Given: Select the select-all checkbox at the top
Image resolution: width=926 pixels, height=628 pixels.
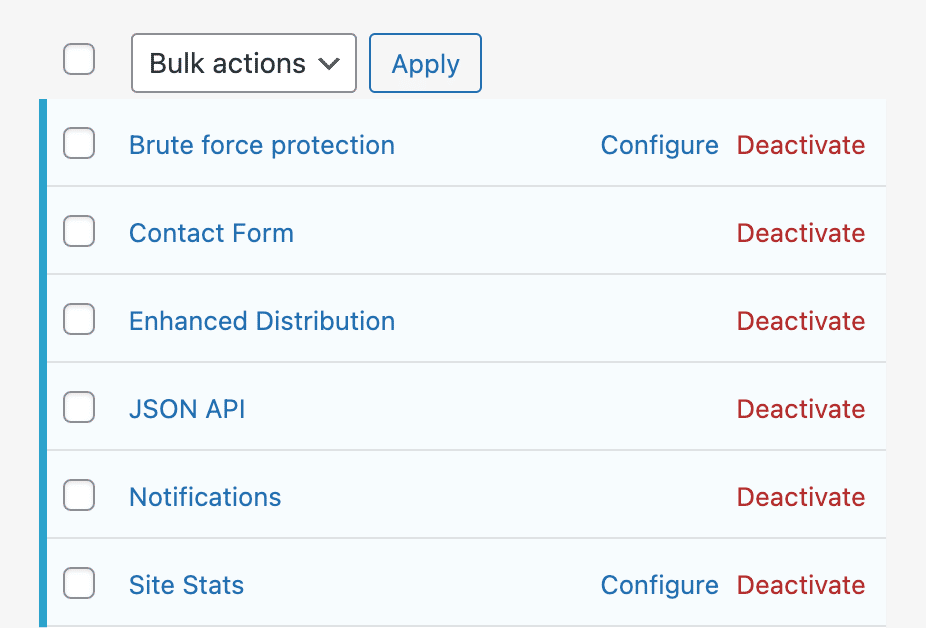Looking at the screenshot, I should (x=79, y=59).
